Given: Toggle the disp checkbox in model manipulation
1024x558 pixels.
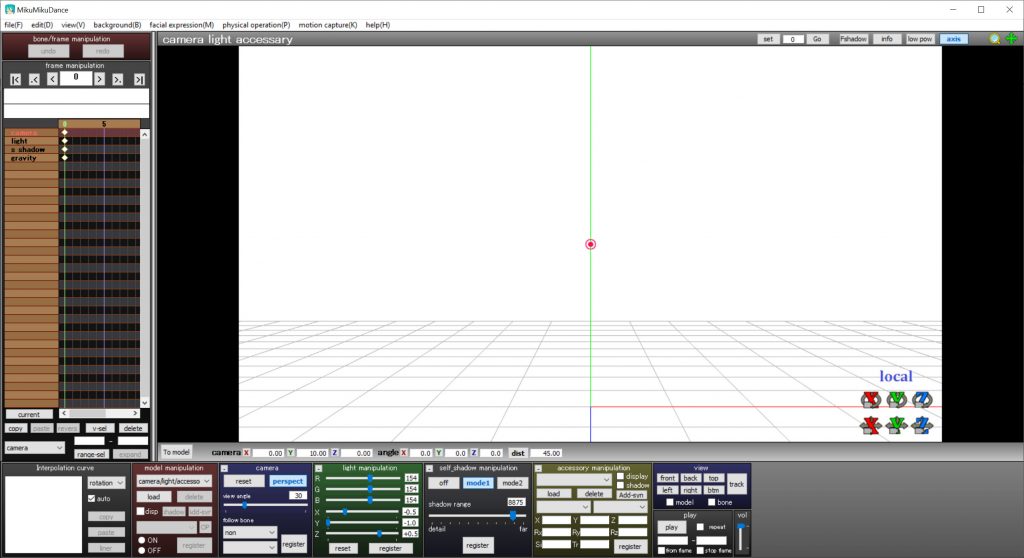Looking at the screenshot, I should click(x=140, y=511).
